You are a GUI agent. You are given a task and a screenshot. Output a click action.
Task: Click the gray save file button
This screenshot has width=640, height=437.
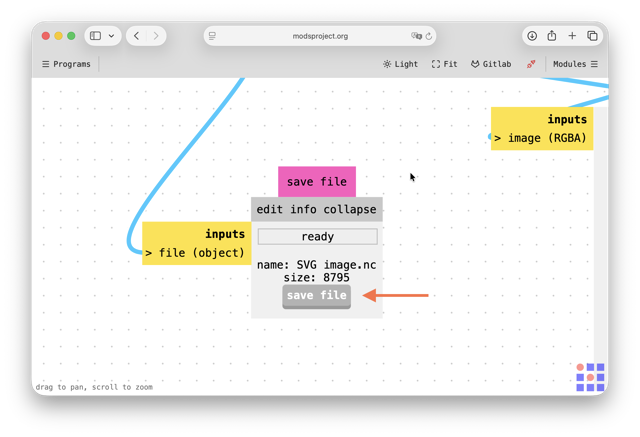(x=316, y=296)
